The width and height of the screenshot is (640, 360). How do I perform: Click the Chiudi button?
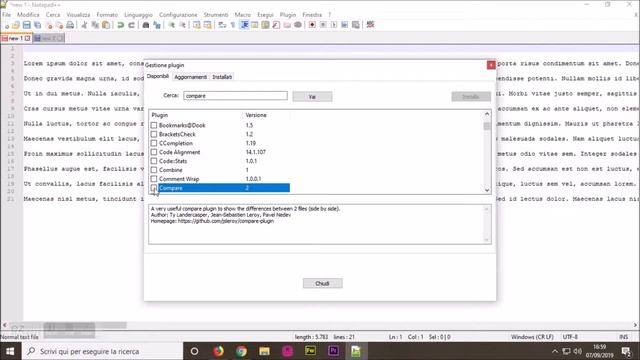coord(322,283)
